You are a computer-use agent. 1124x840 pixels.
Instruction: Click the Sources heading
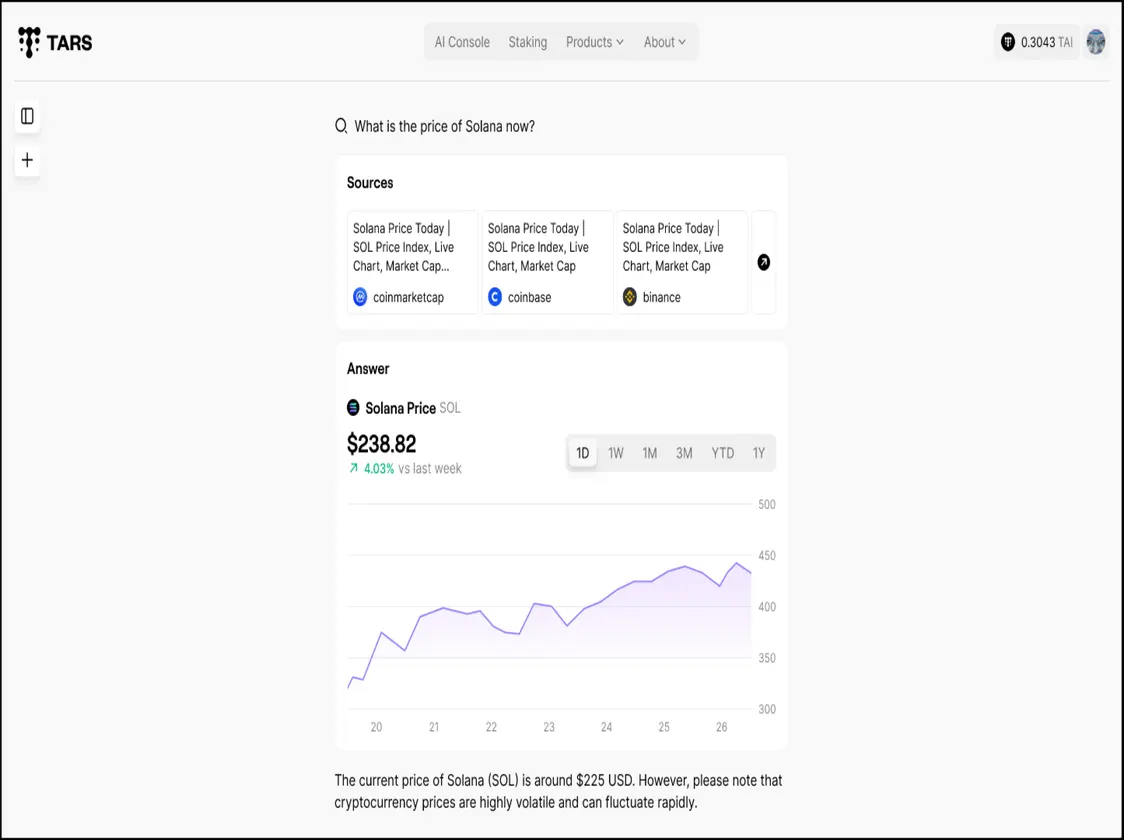coord(370,183)
